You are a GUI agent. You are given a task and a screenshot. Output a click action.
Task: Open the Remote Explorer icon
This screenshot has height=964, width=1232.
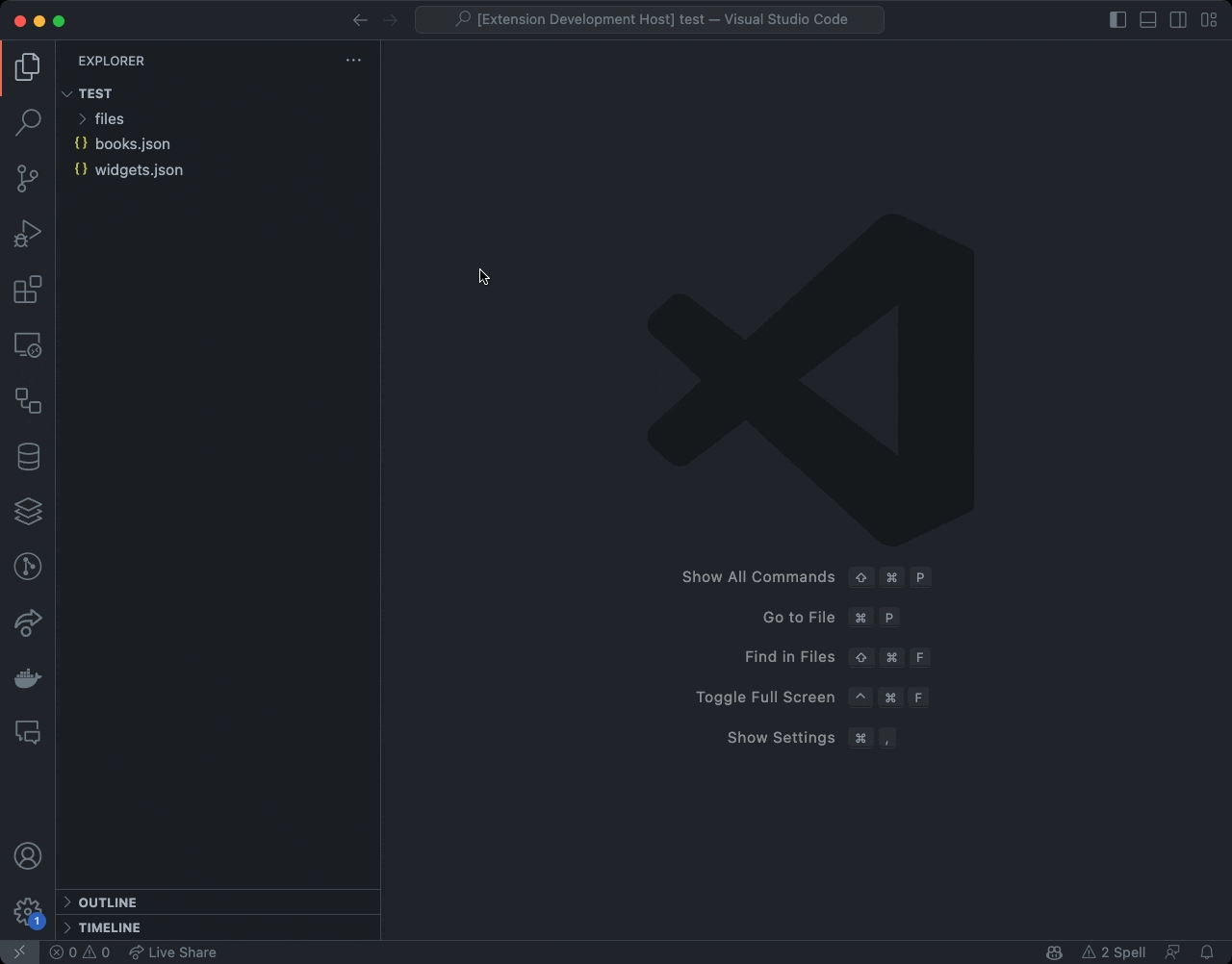(x=28, y=345)
